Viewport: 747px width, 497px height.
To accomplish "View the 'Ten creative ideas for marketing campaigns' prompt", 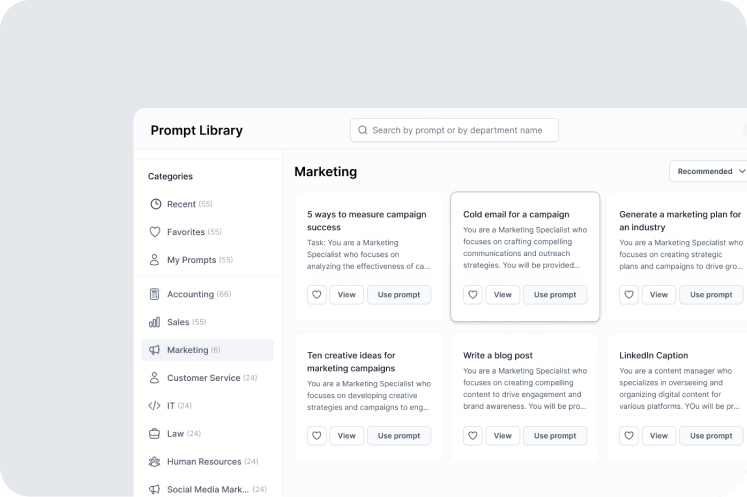I will point(346,436).
